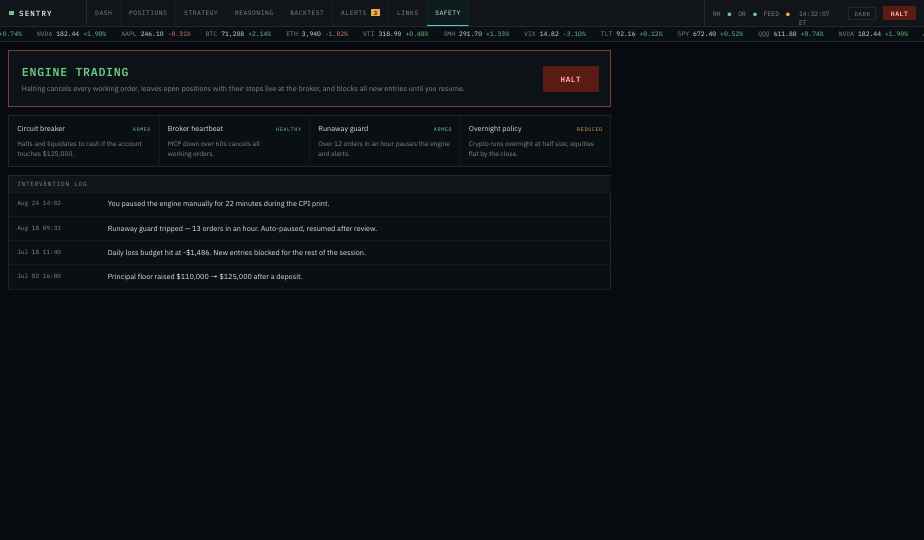Click the clock time in the header
Image resolution: width=924 pixels, height=540 pixels.
pos(814,18)
